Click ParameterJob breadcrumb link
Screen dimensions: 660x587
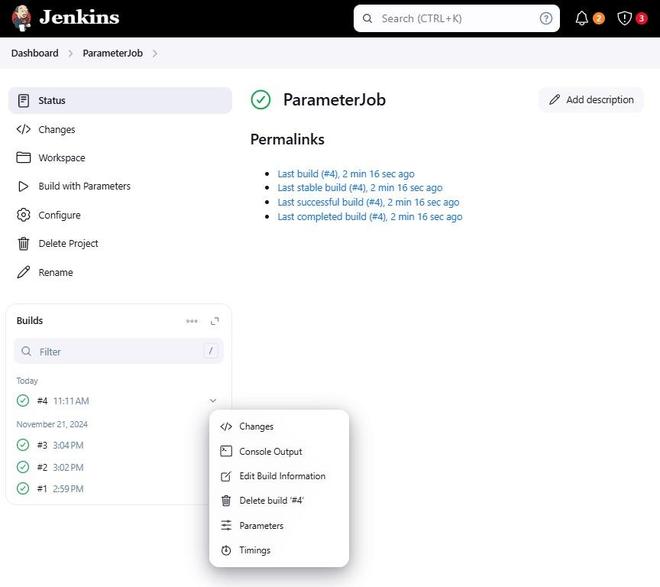(113, 53)
